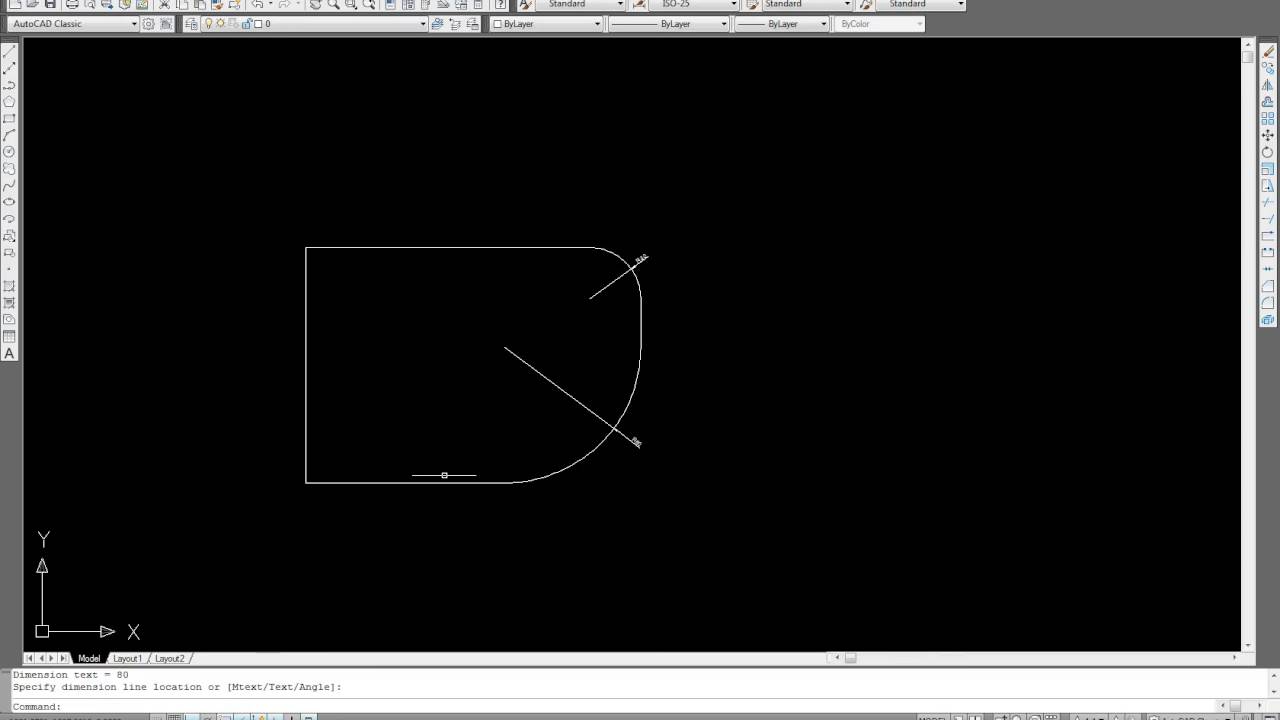The width and height of the screenshot is (1280, 720).
Task: Click layer 0 color swatch square
Action: click(258, 24)
